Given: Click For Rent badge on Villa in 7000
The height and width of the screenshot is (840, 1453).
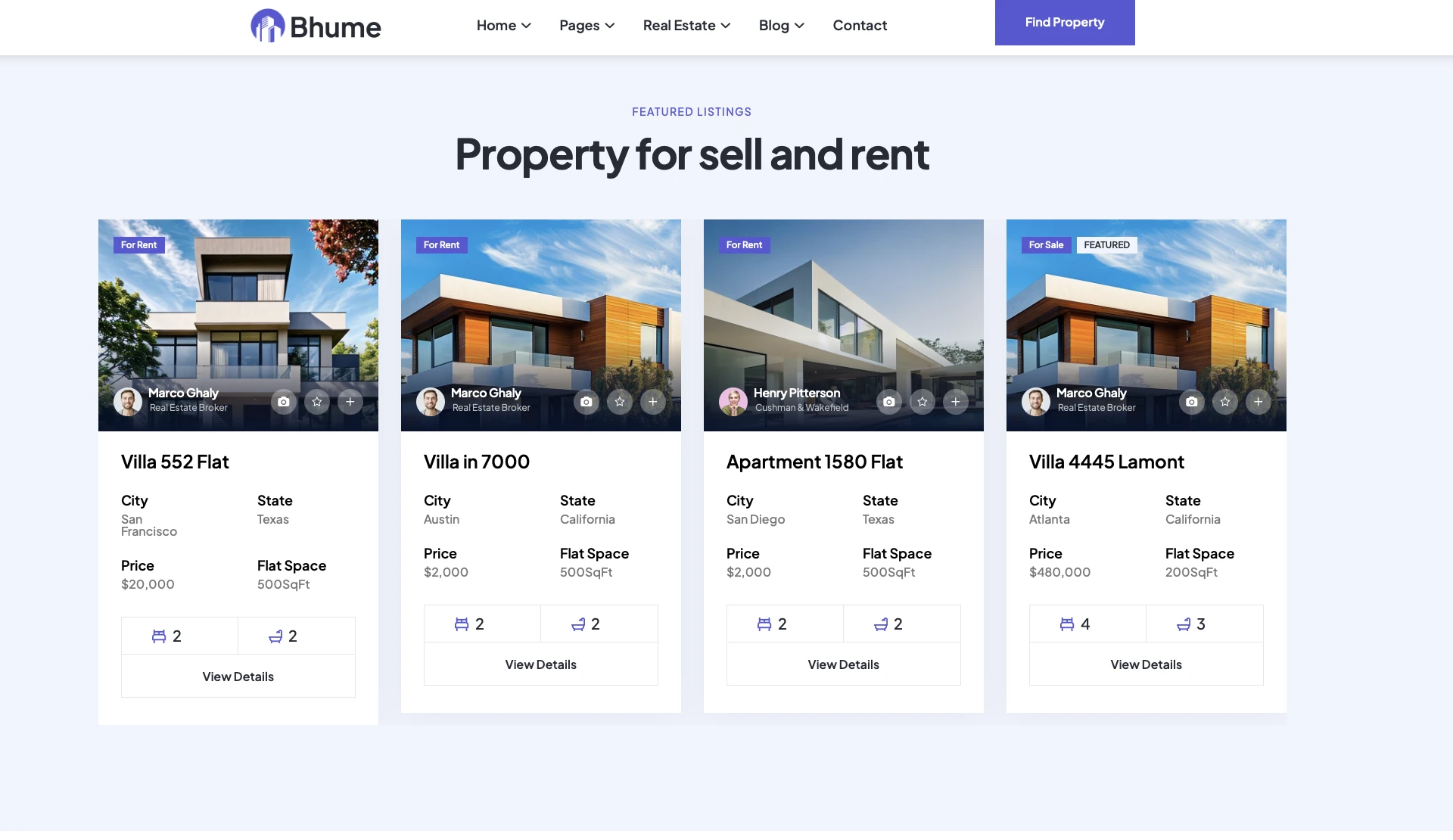Looking at the screenshot, I should (x=442, y=245).
